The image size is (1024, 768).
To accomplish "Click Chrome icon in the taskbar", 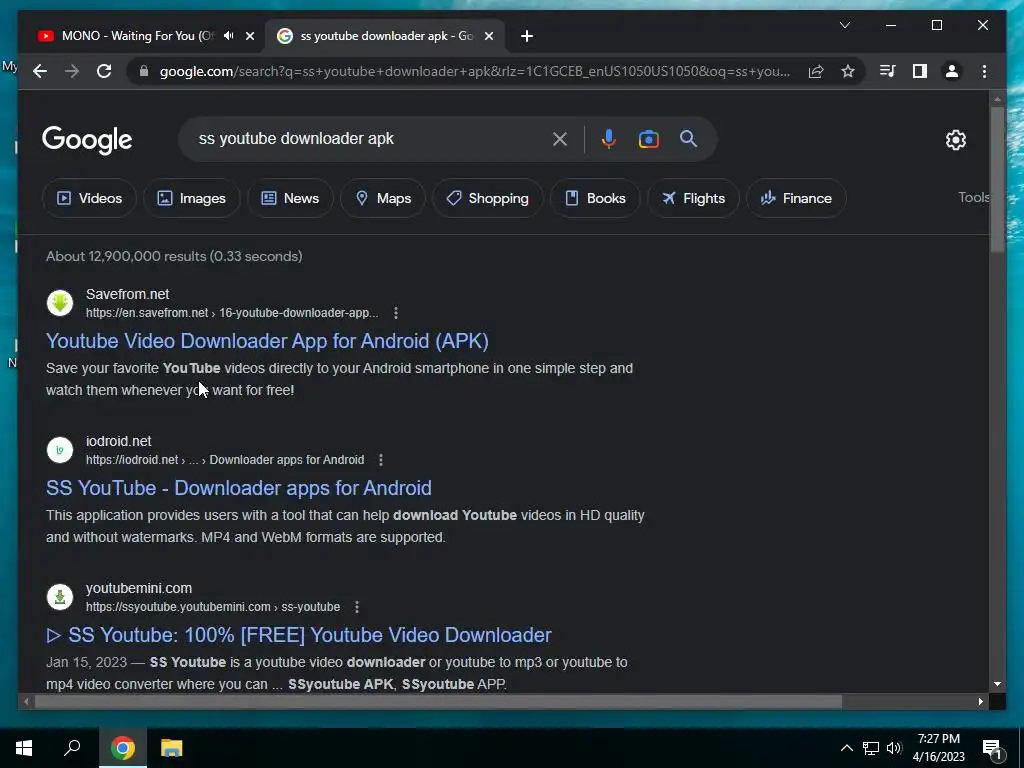I will (x=123, y=748).
